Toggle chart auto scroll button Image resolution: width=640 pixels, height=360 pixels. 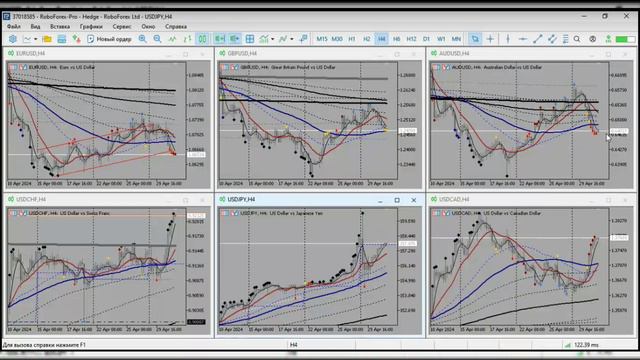point(235,39)
